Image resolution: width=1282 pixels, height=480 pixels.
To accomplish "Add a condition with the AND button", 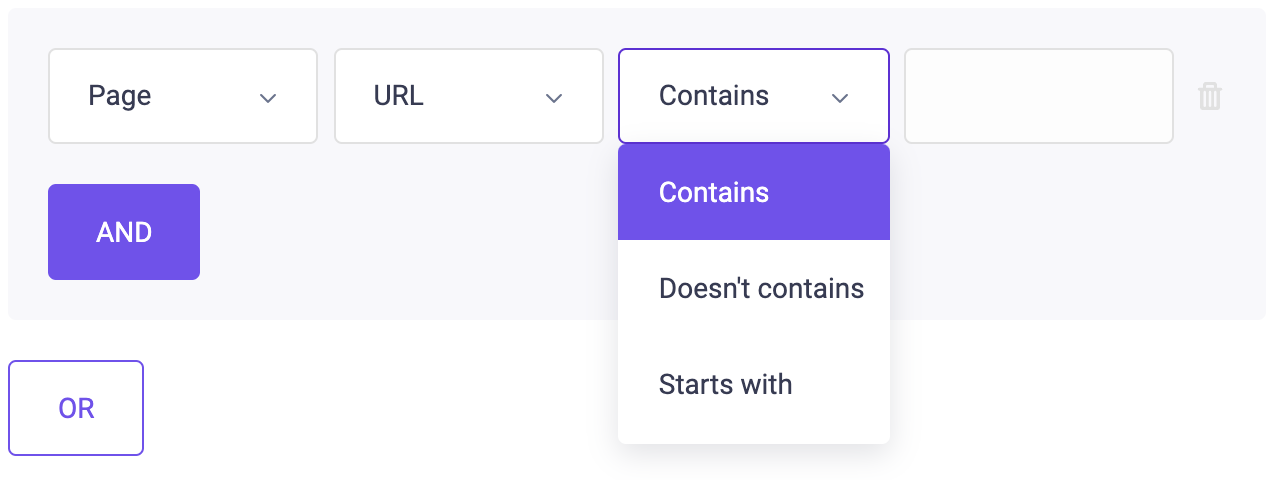I will (x=124, y=232).
